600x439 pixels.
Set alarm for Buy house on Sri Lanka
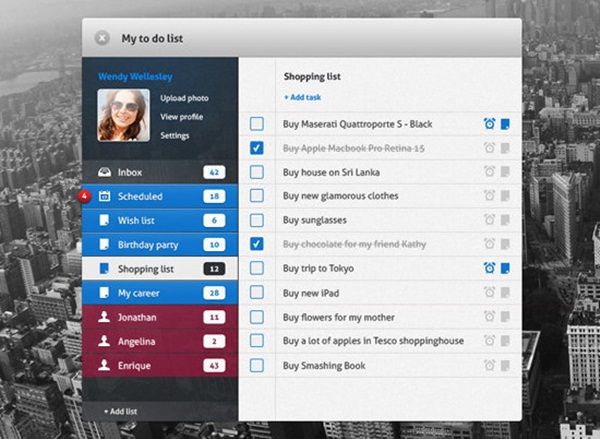click(489, 171)
